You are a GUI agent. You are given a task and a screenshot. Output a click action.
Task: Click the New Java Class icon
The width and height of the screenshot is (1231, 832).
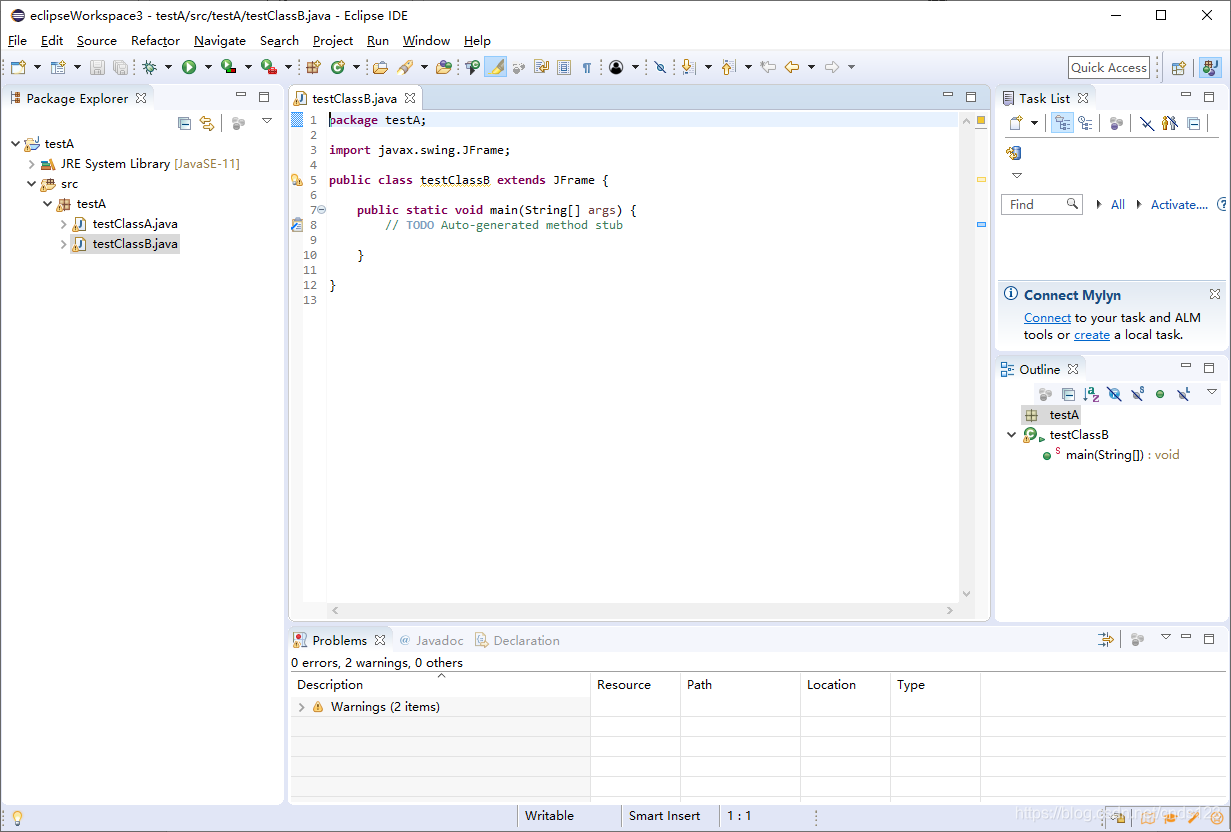pos(338,67)
